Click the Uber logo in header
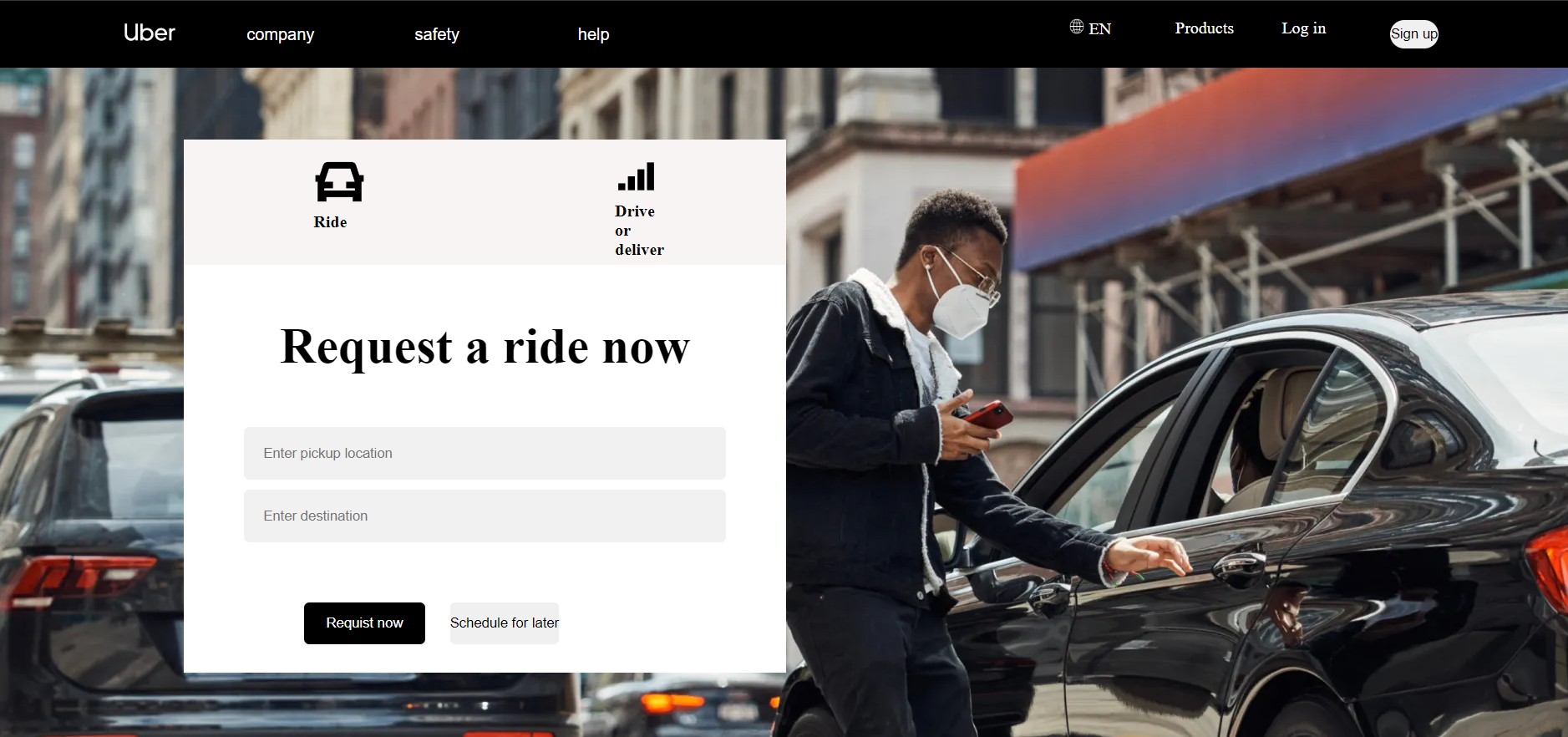 150,33
